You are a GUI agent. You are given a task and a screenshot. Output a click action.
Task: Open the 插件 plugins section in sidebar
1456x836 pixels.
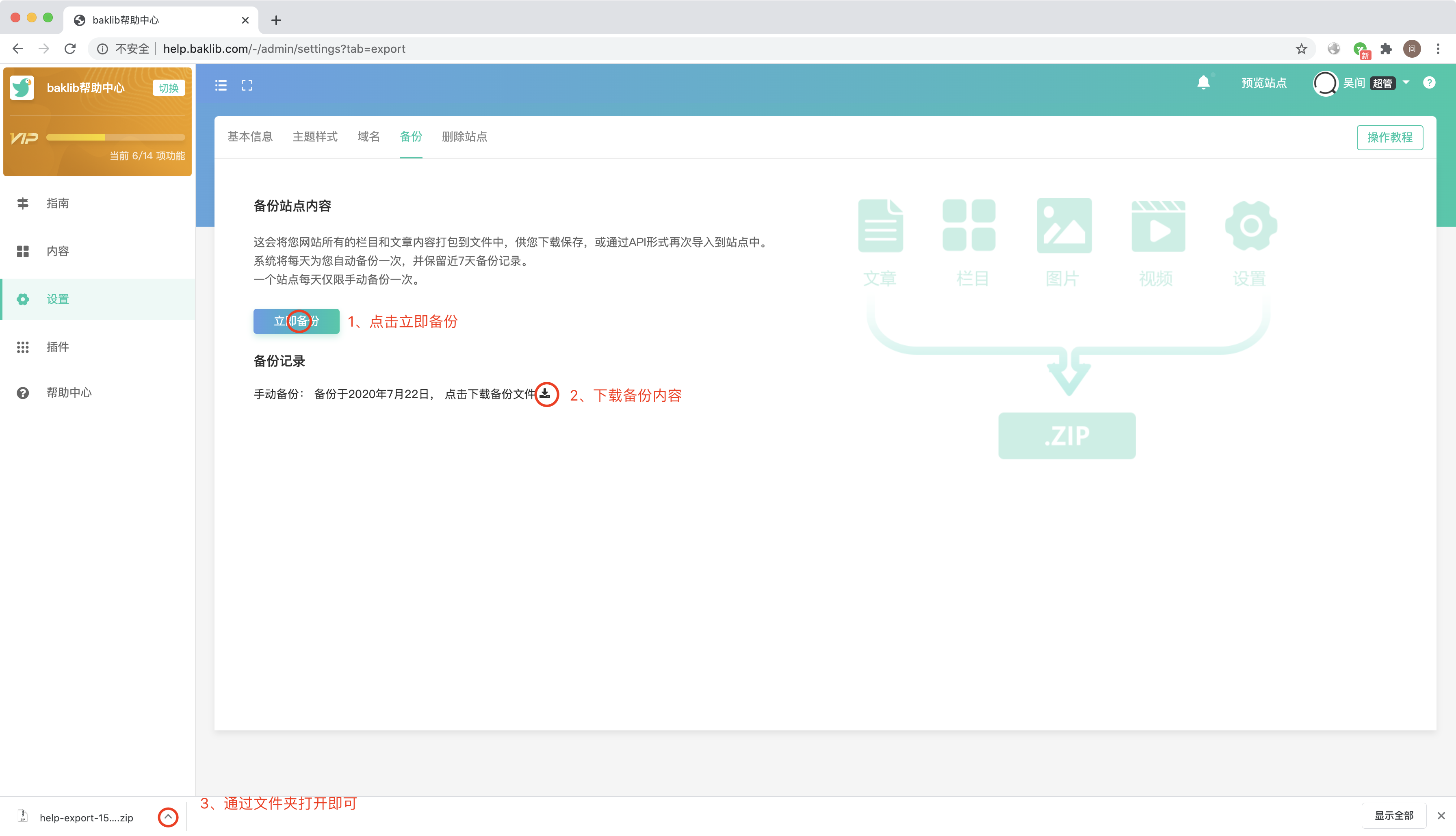tap(57, 347)
